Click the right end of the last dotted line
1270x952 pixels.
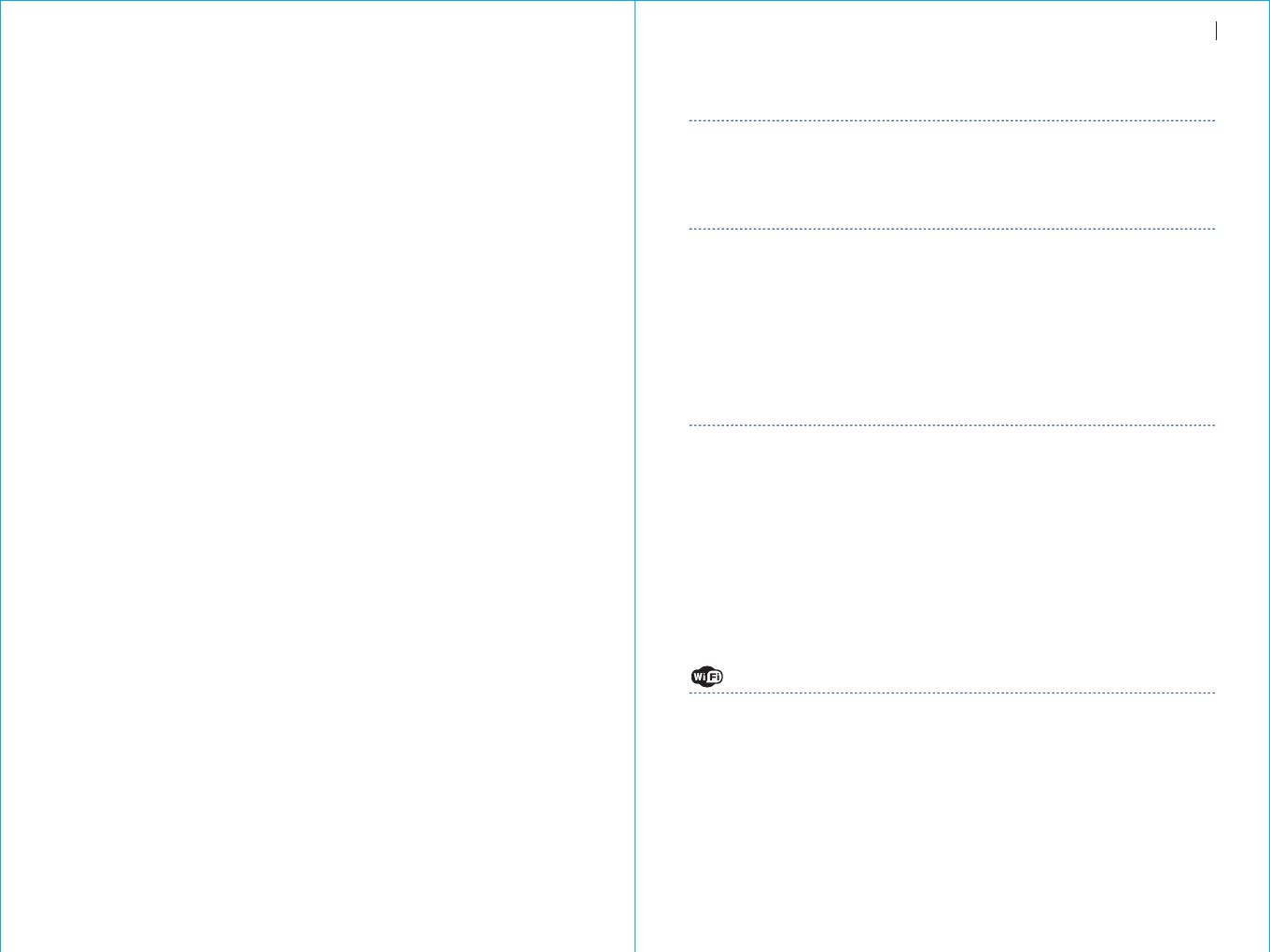pos(1212,693)
